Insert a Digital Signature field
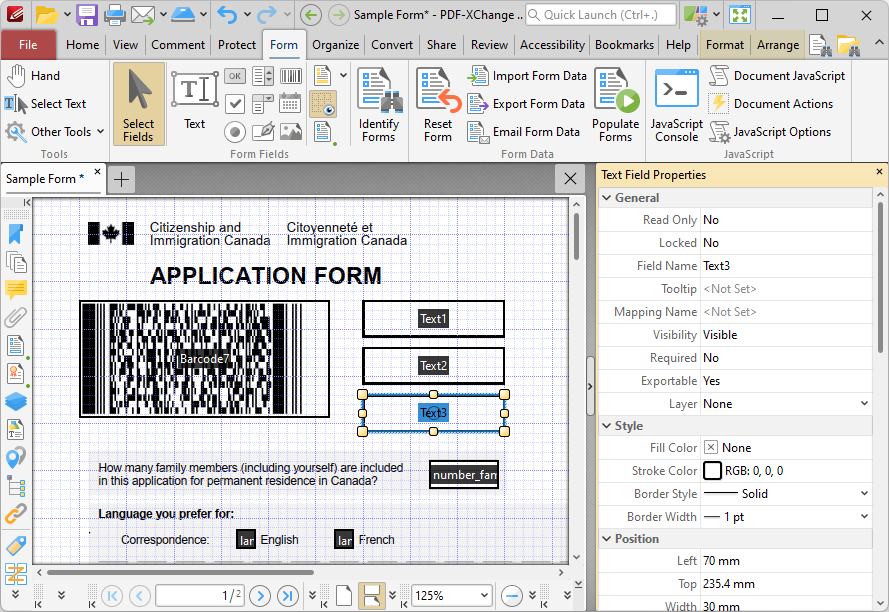This screenshot has height=612, width=889. click(x=262, y=130)
